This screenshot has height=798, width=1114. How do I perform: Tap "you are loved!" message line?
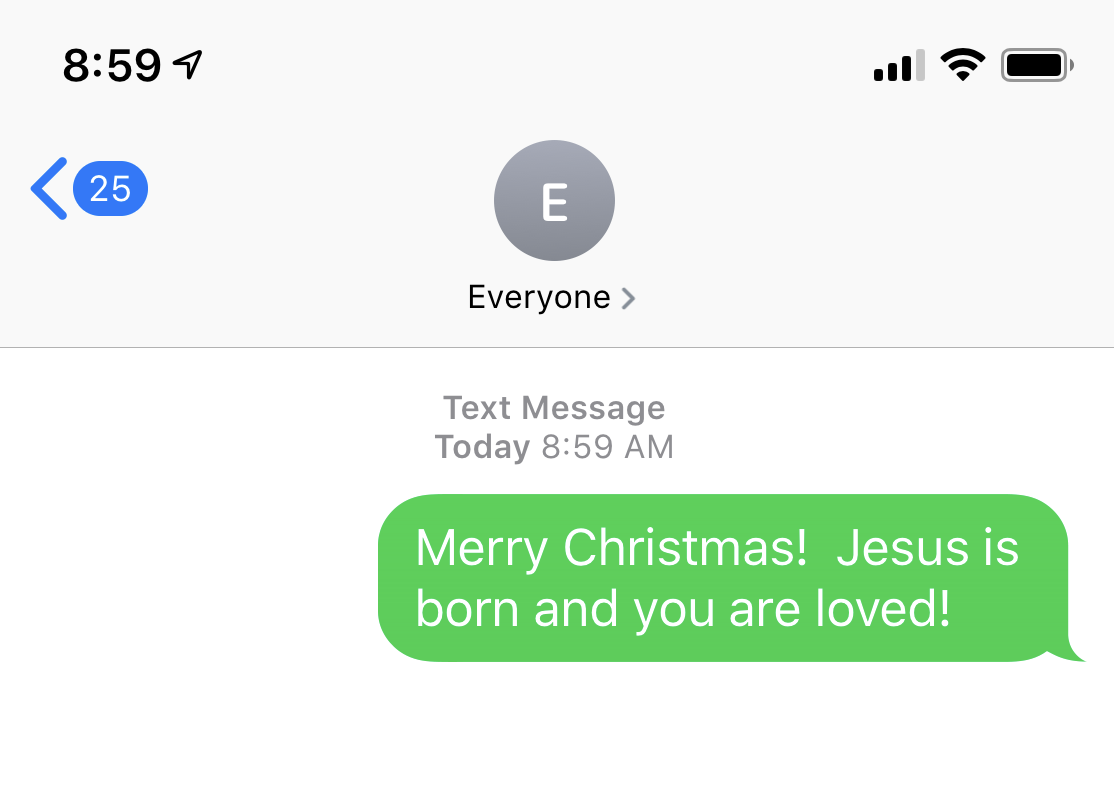pos(792,608)
